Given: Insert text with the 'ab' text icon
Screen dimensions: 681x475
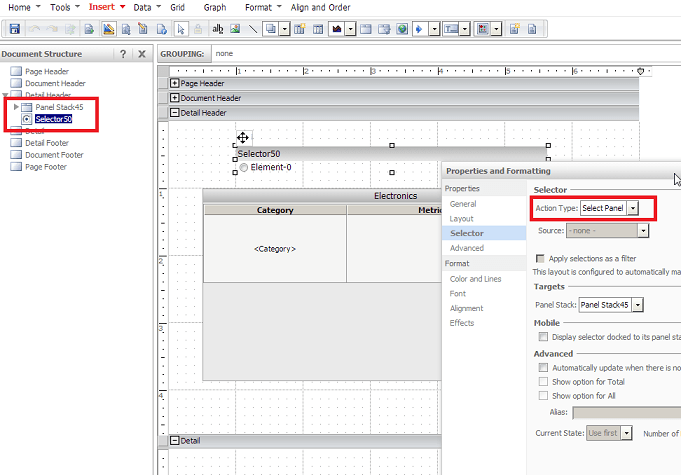Looking at the screenshot, I should point(217,29).
